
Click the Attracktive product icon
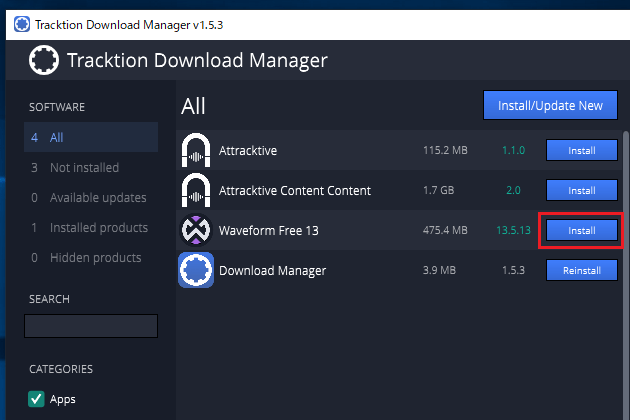(x=195, y=151)
